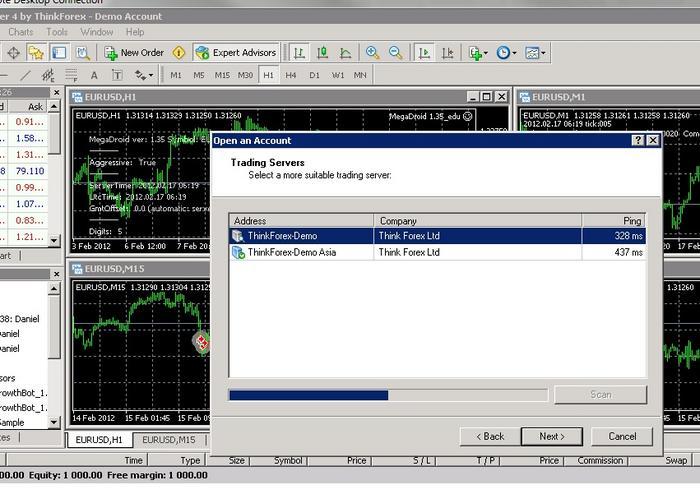Toggle the Market Watch star icon
The width and height of the screenshot is (700, 494).
tap(36, 53)
